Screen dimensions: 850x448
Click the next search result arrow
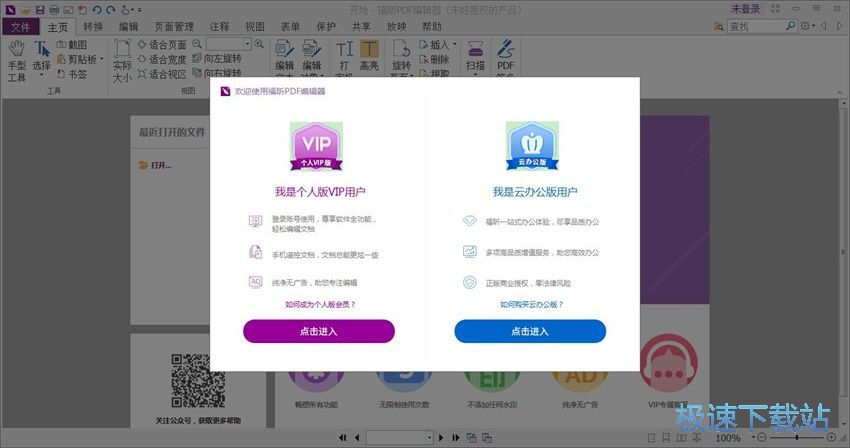pos(840,25)
